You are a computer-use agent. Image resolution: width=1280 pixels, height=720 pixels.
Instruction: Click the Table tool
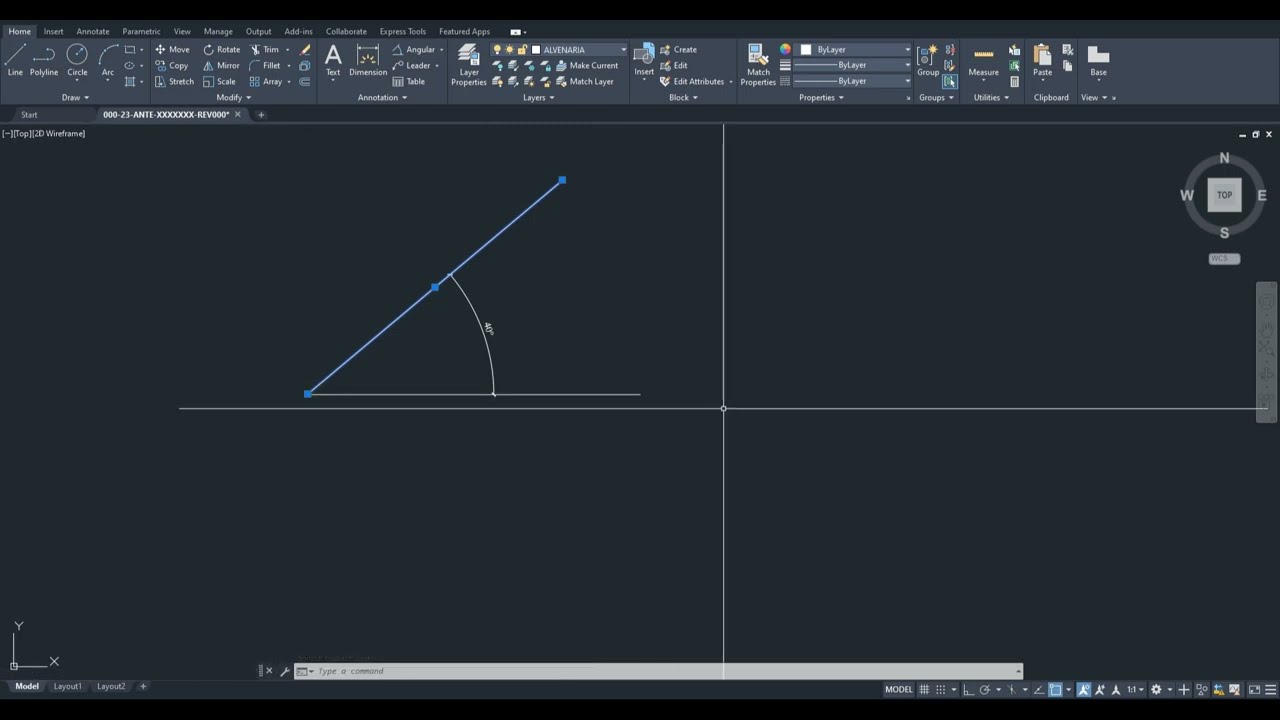click(x=409, y=81)
